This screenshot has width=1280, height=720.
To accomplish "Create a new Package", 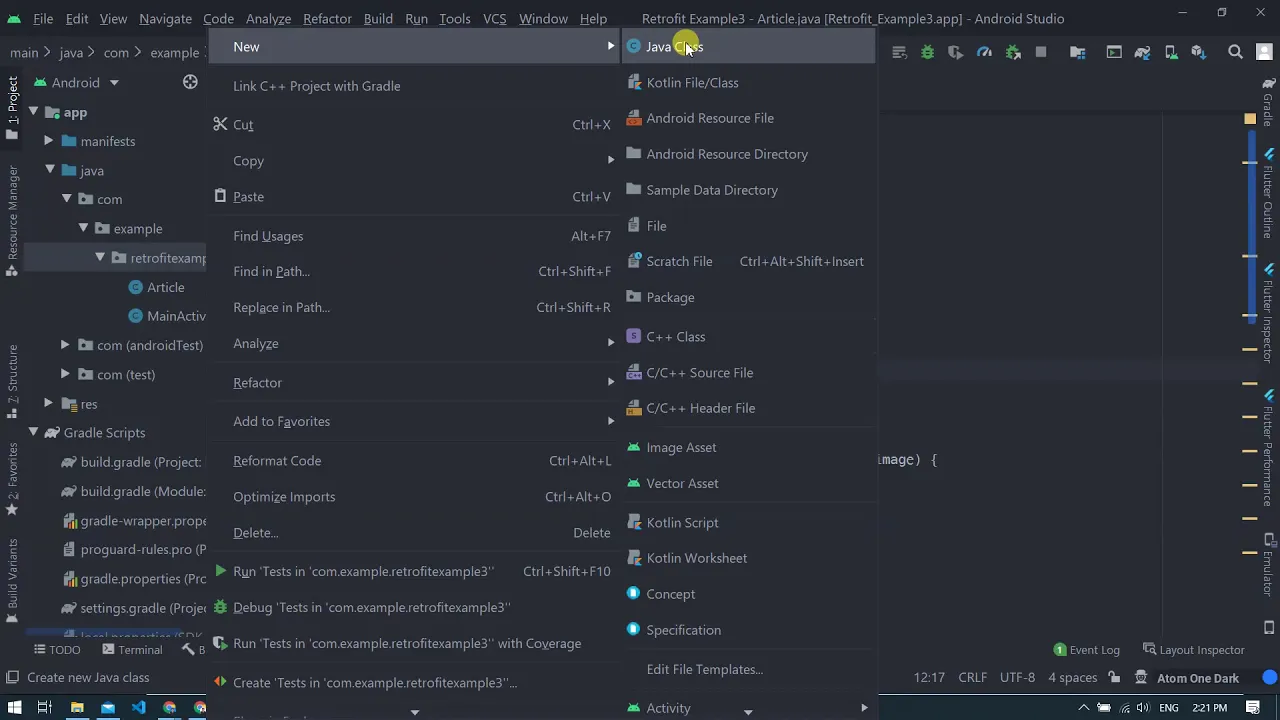I will 748,297.
